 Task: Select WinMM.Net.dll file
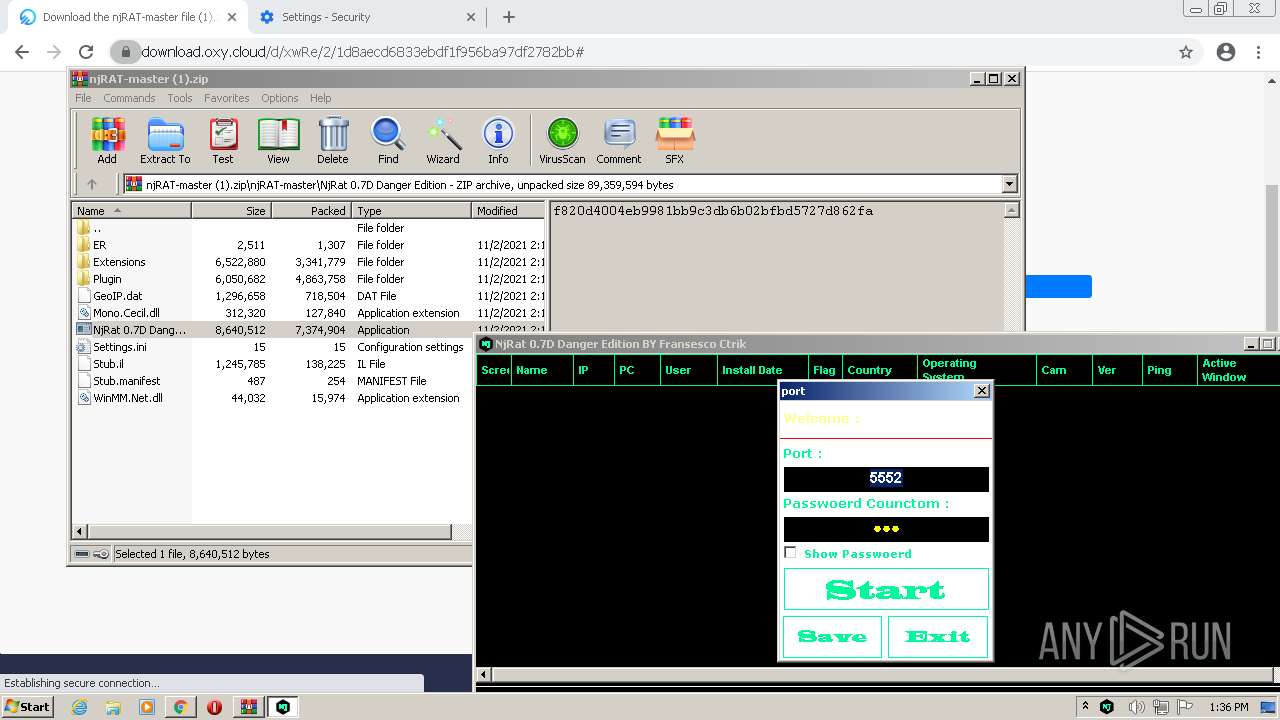(x=272, y=398)
